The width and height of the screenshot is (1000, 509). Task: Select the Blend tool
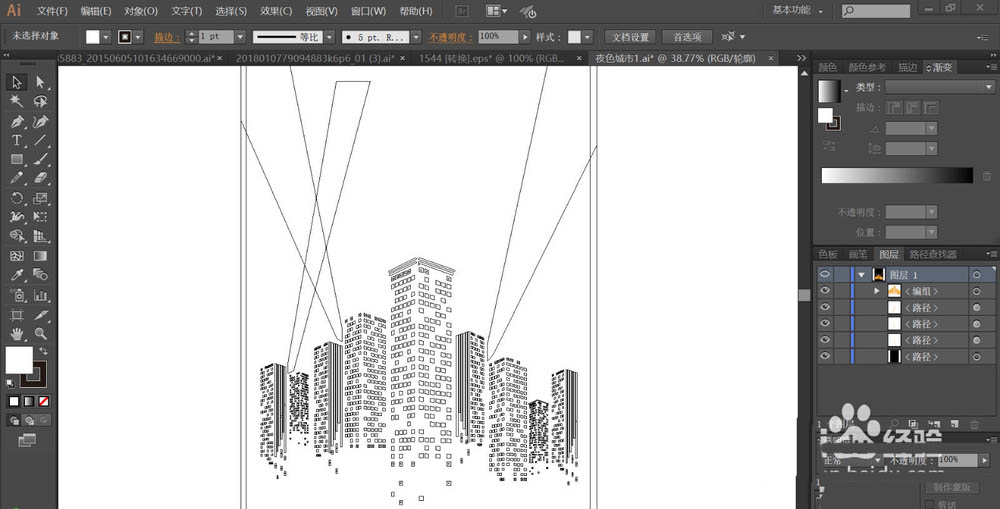tap(41, 275)
